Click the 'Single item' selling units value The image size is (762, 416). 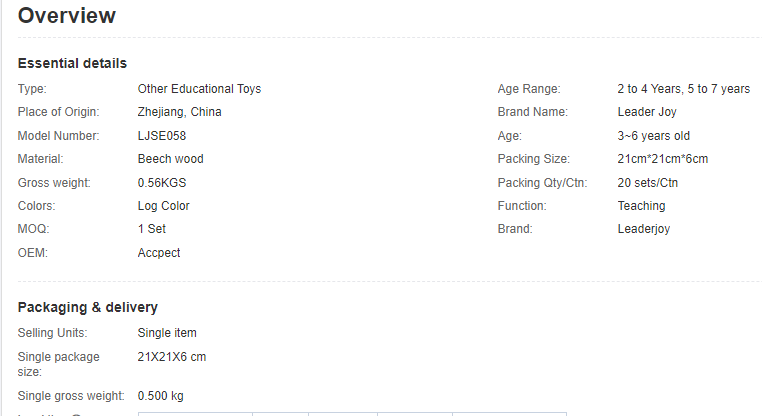[167, 332]
